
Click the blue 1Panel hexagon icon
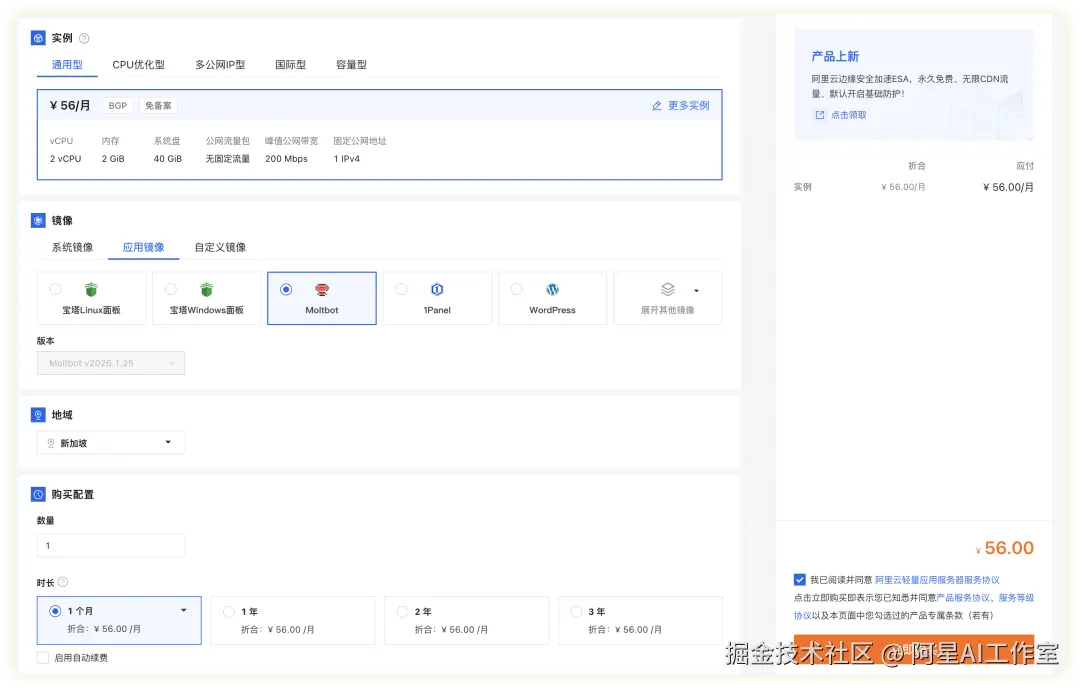click(x=437, y=289)
